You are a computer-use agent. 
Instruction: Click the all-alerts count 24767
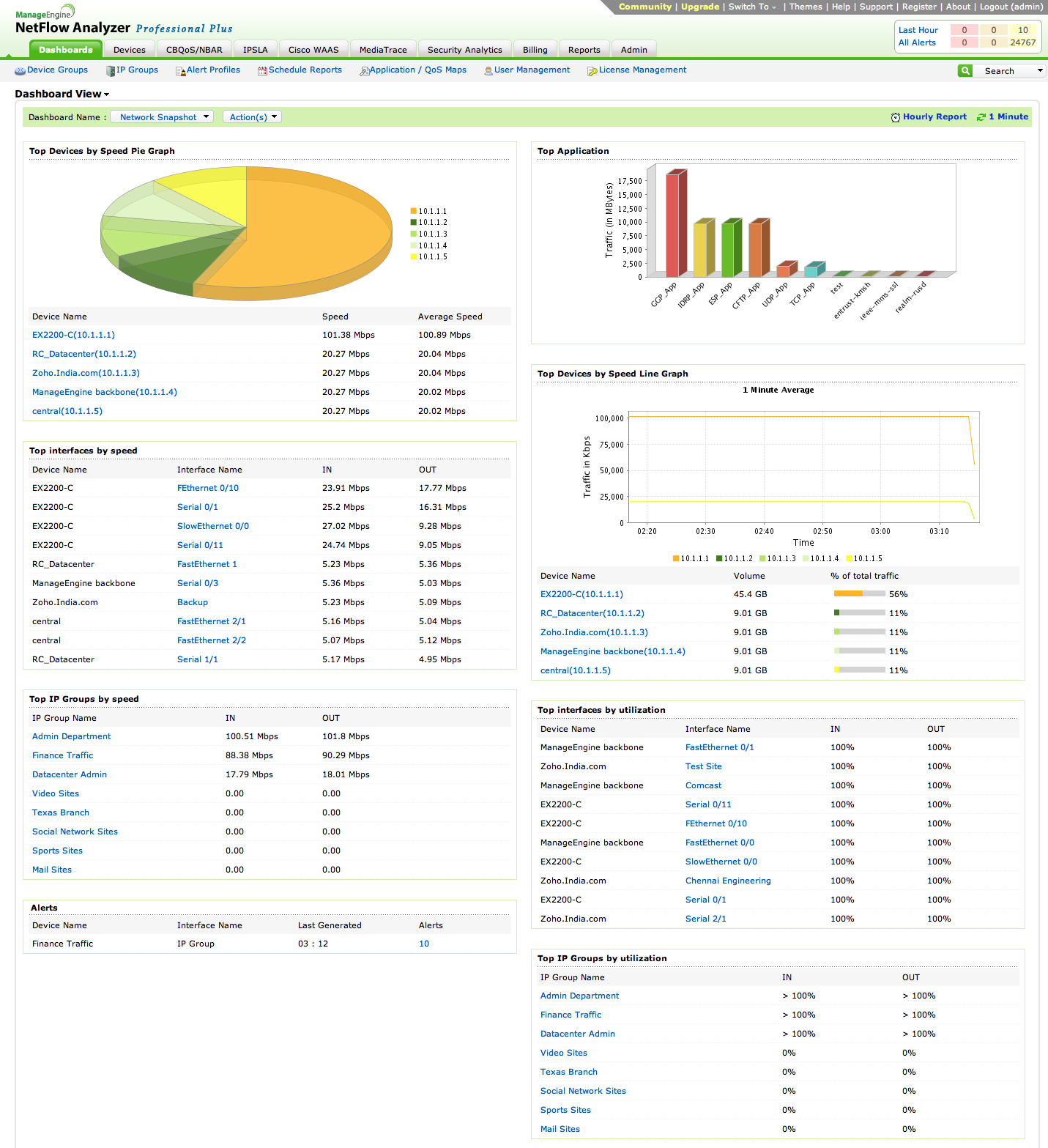point(1022,42)
